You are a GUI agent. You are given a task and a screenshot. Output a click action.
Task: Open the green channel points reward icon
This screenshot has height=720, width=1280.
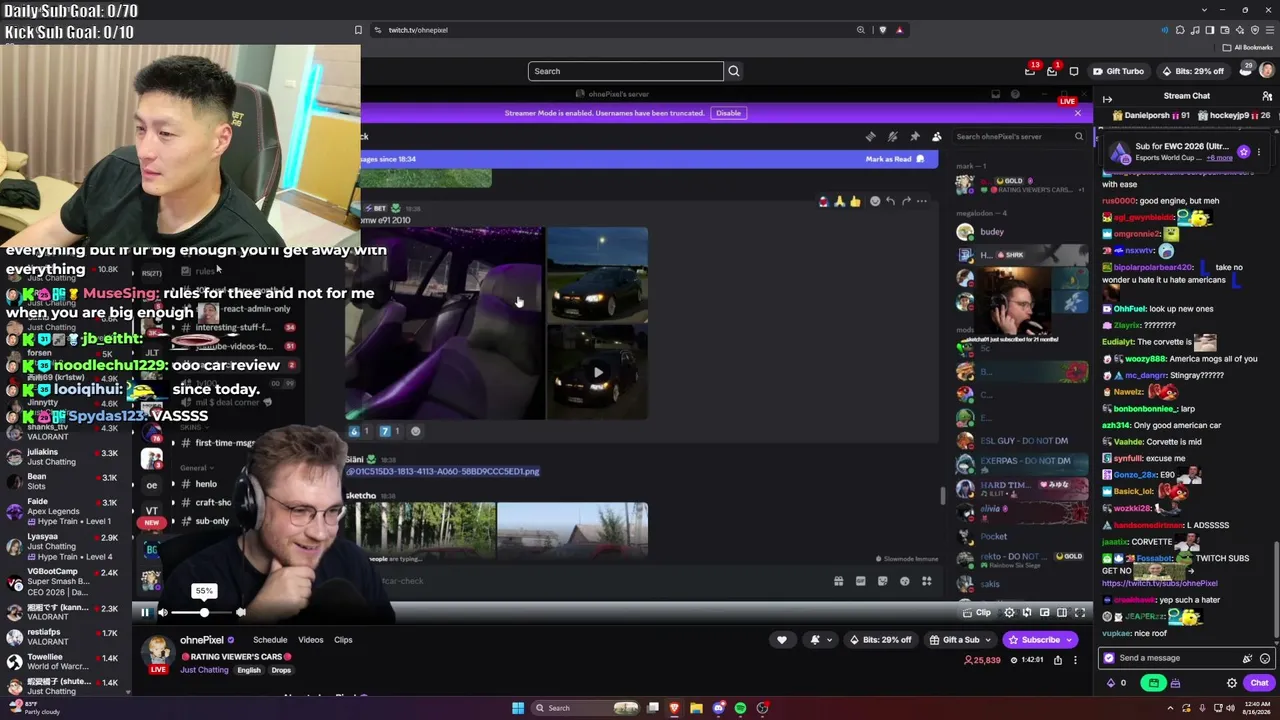(x=1154, y=683)
